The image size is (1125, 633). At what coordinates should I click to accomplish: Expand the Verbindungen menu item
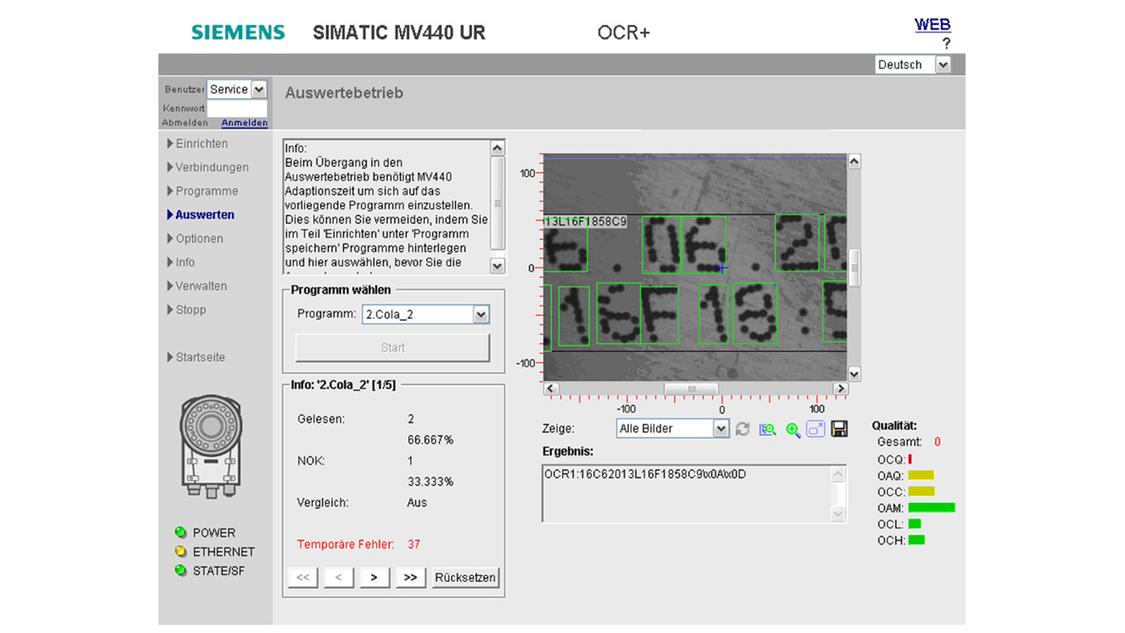208,167
